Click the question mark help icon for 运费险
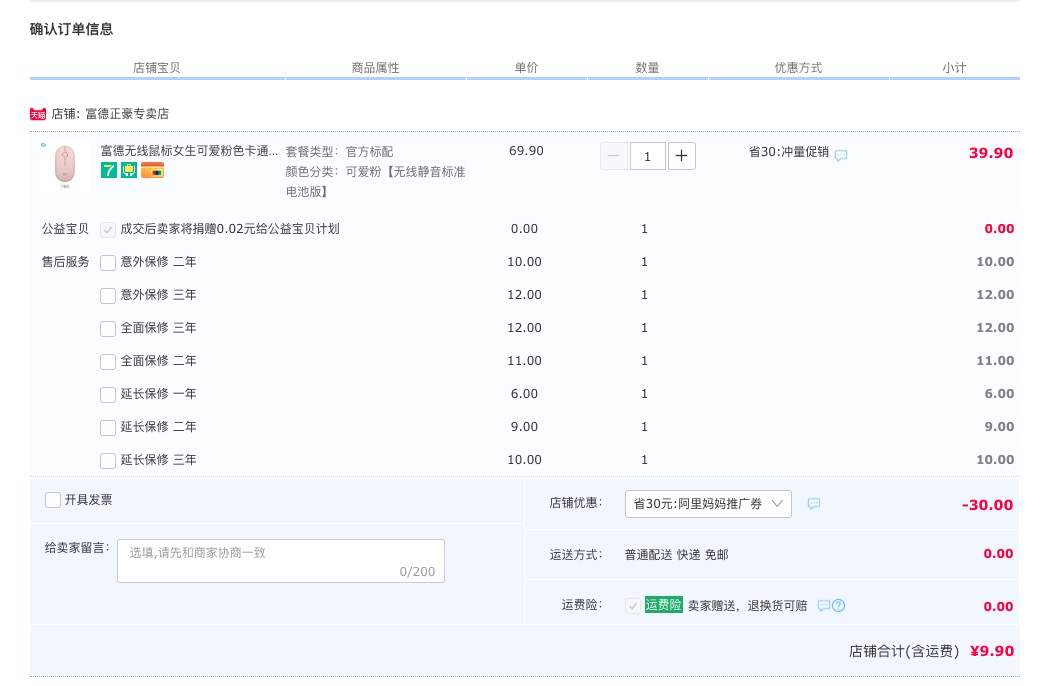 point(838,605)
